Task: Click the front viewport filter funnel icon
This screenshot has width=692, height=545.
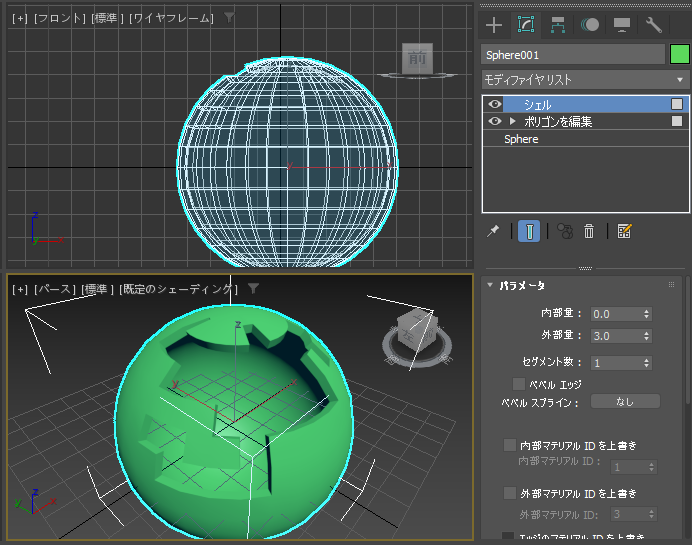Action: click(229, 18)
